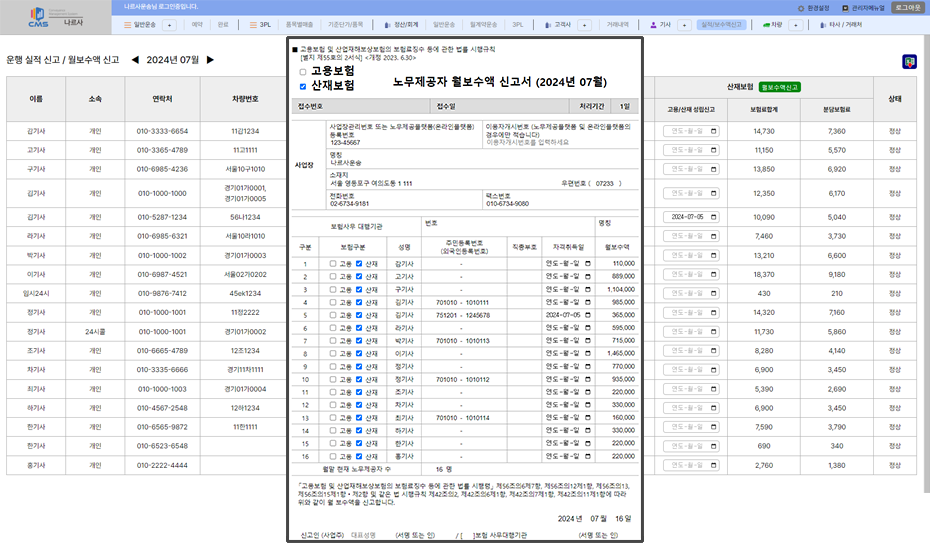The image size is (930, 550).
Task: Click phone number 010-3333-6654
Action: (x=163, y=131)
